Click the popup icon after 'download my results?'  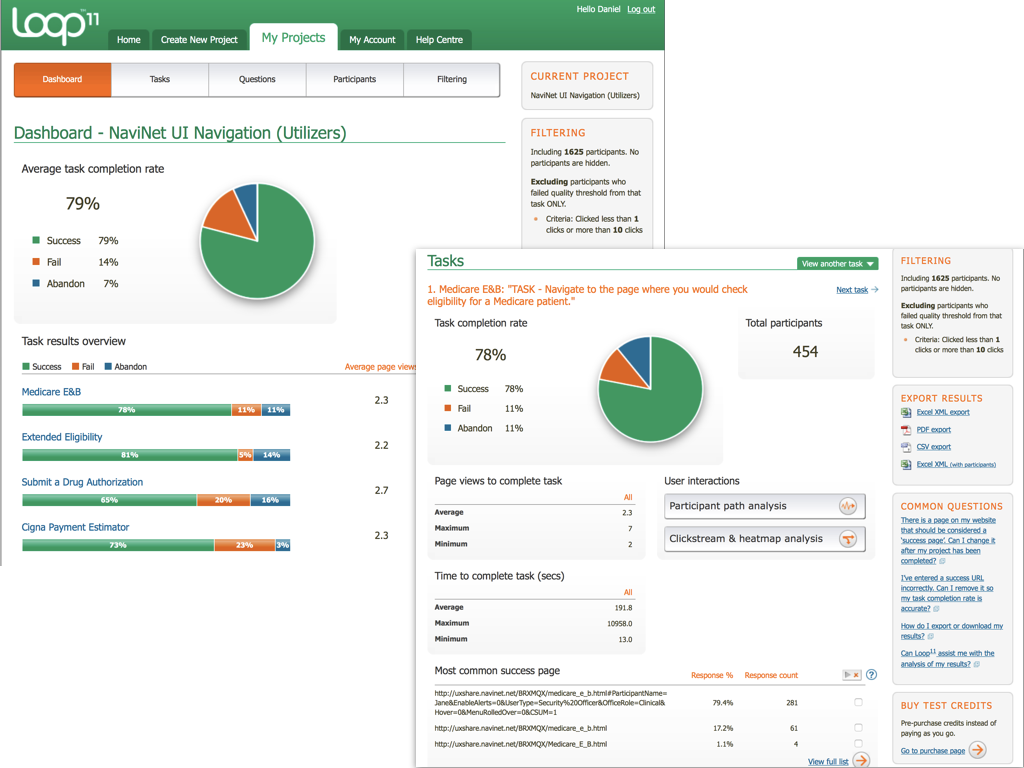(x=931, y=636)
